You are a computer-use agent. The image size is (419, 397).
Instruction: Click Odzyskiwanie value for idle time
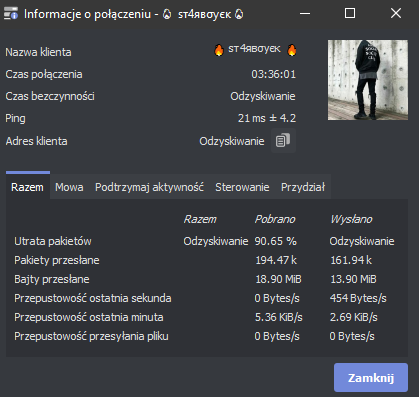pos(263,96)
